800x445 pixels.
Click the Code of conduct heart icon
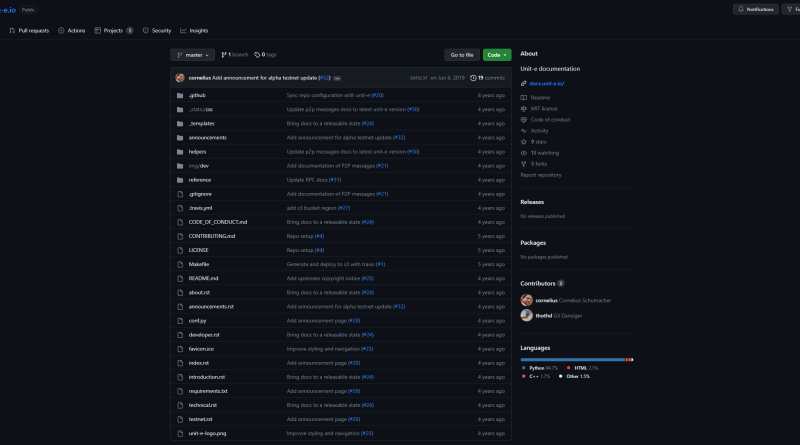523,120
